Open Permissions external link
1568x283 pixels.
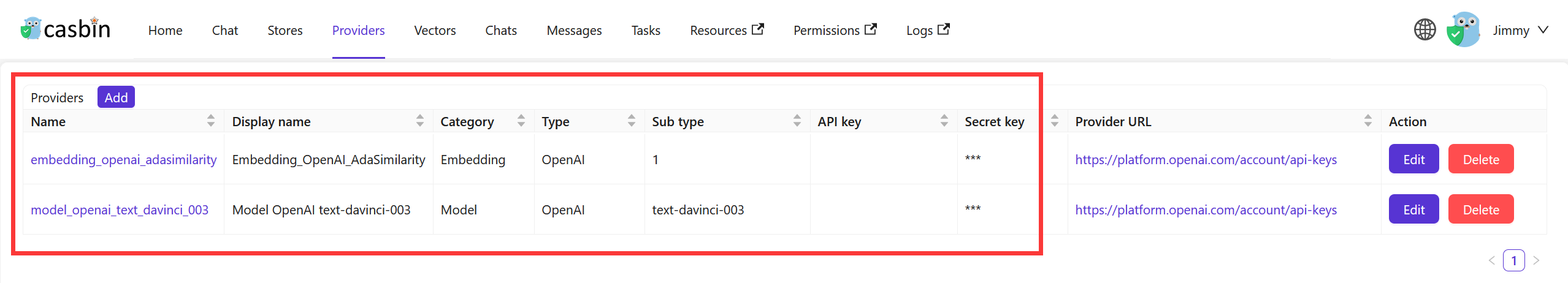click(x=835, y=30)
